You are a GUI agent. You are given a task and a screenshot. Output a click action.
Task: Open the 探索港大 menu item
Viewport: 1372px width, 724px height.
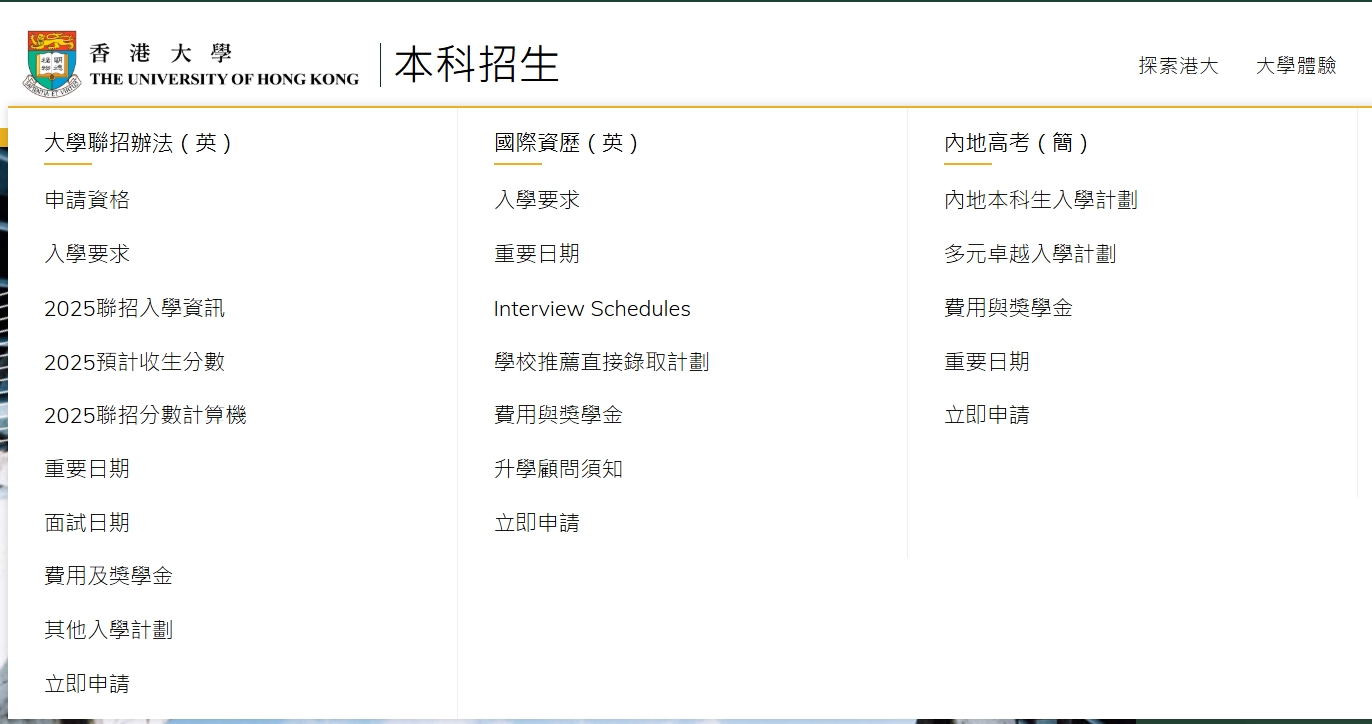pyautogui.click(x=1178, y=66)
